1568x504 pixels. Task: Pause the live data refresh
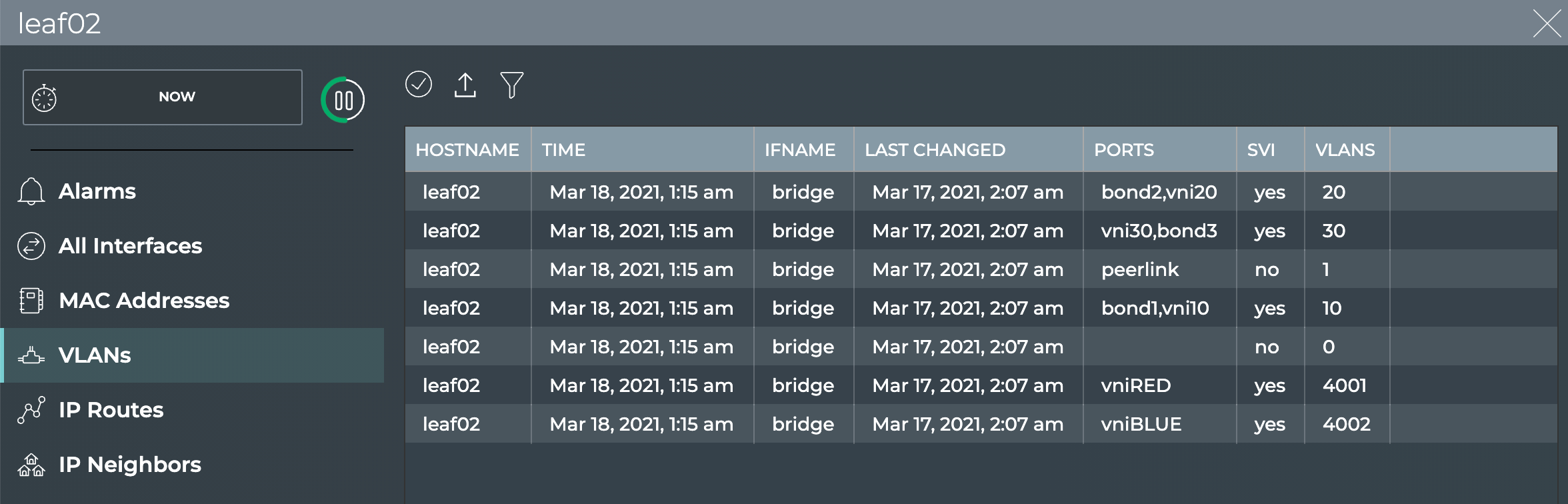click(343, 101)
